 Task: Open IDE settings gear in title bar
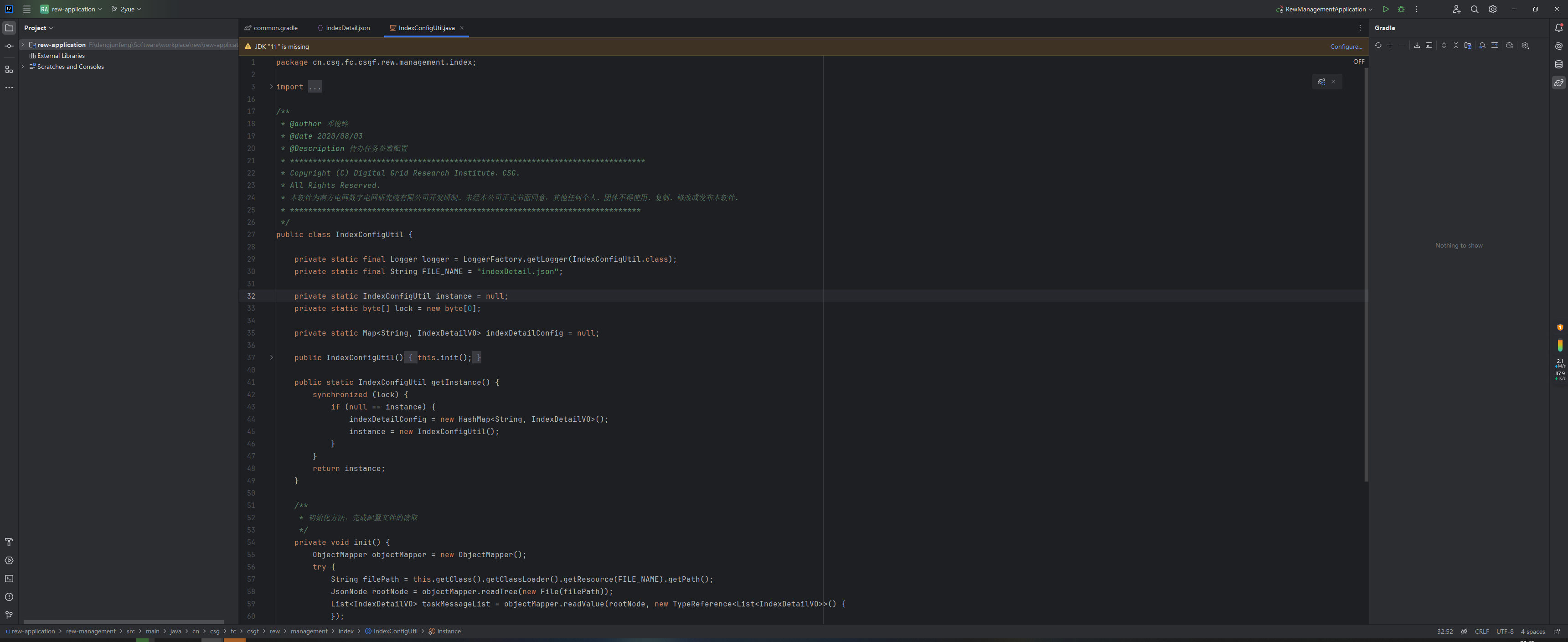click(x=1492, y=9)
